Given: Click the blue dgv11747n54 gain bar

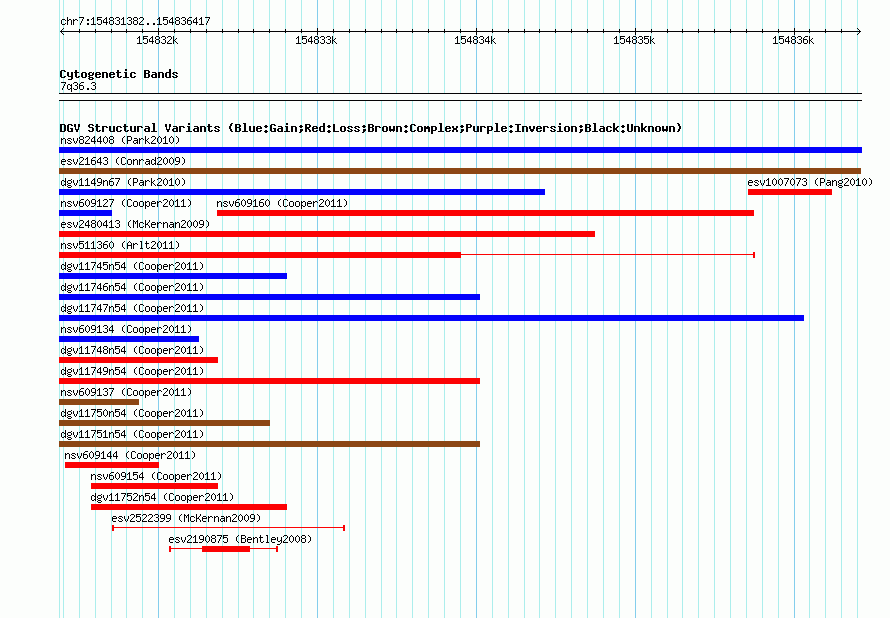Looking at the screenshot, I should [x=431, y=318].
